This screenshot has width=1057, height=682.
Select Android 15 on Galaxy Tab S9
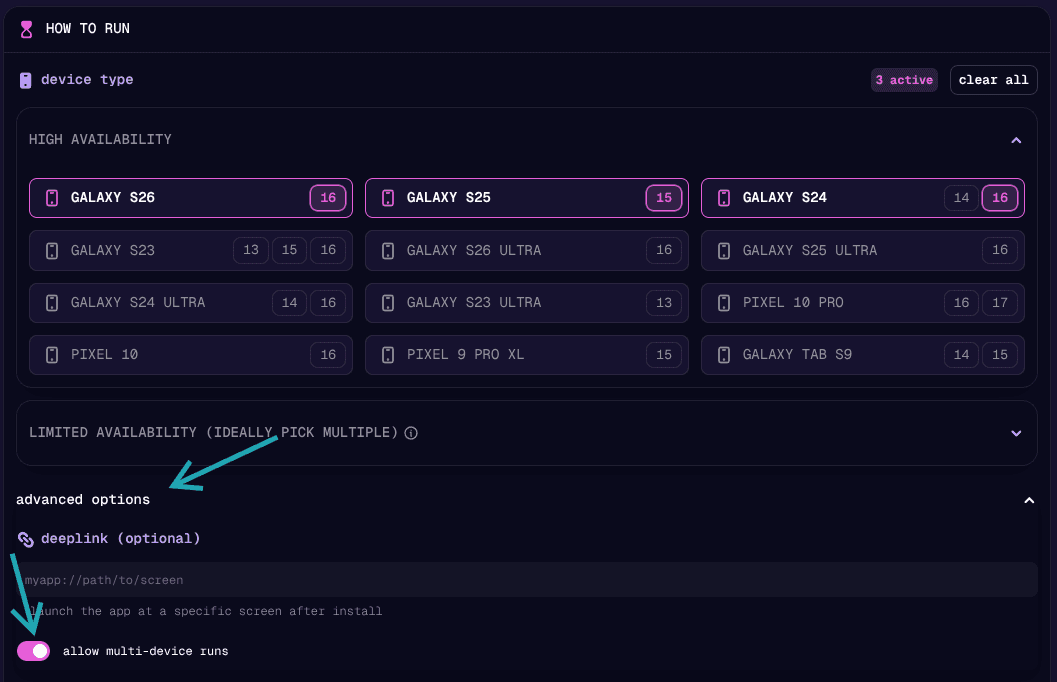(x=1000, y=354)
